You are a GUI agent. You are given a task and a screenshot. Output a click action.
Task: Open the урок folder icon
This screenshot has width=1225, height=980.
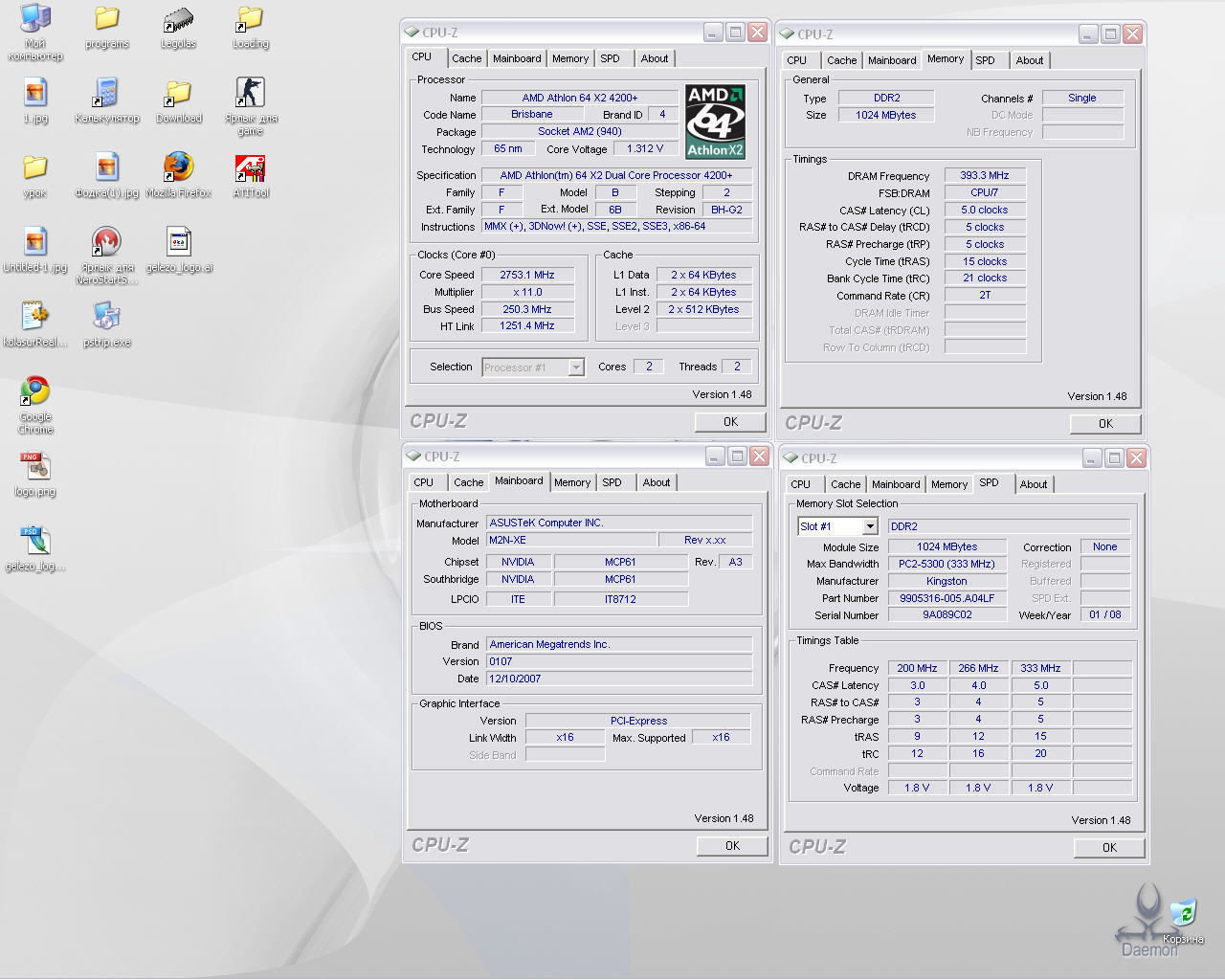coord(35,167)
